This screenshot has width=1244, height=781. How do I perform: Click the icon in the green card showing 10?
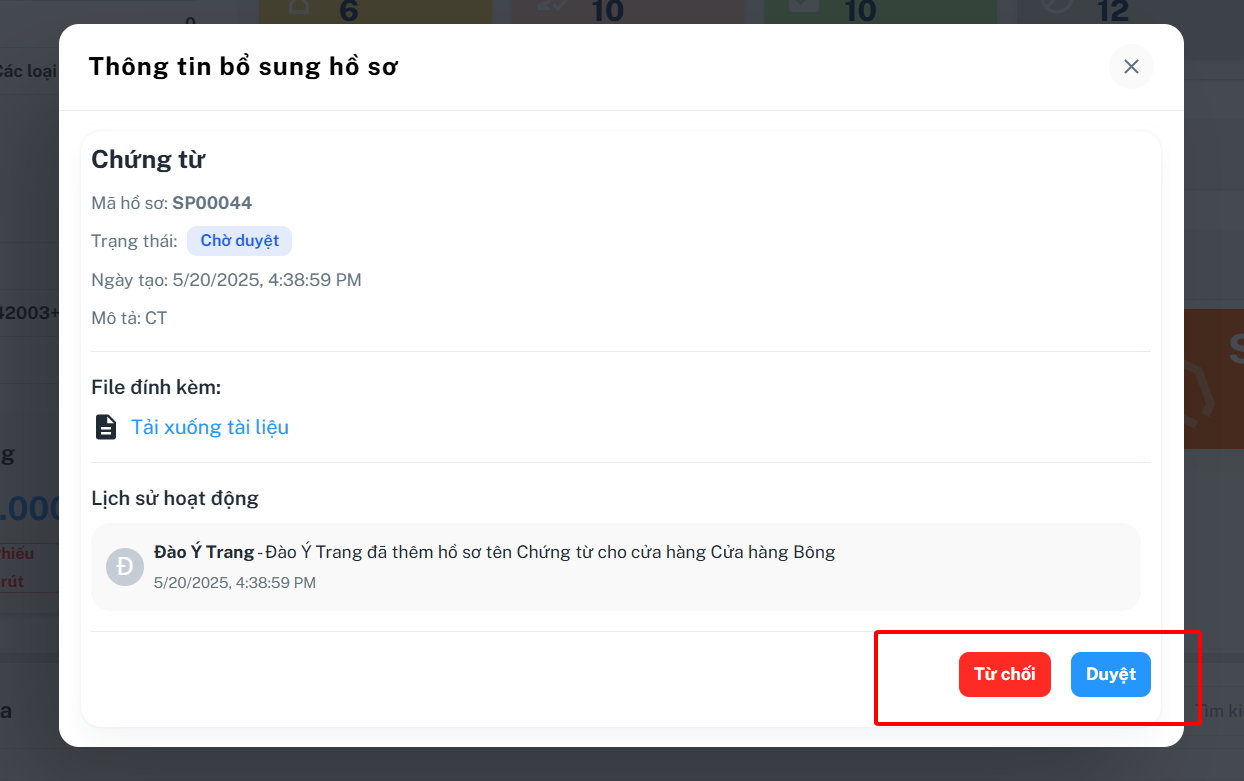click(805, 8)
